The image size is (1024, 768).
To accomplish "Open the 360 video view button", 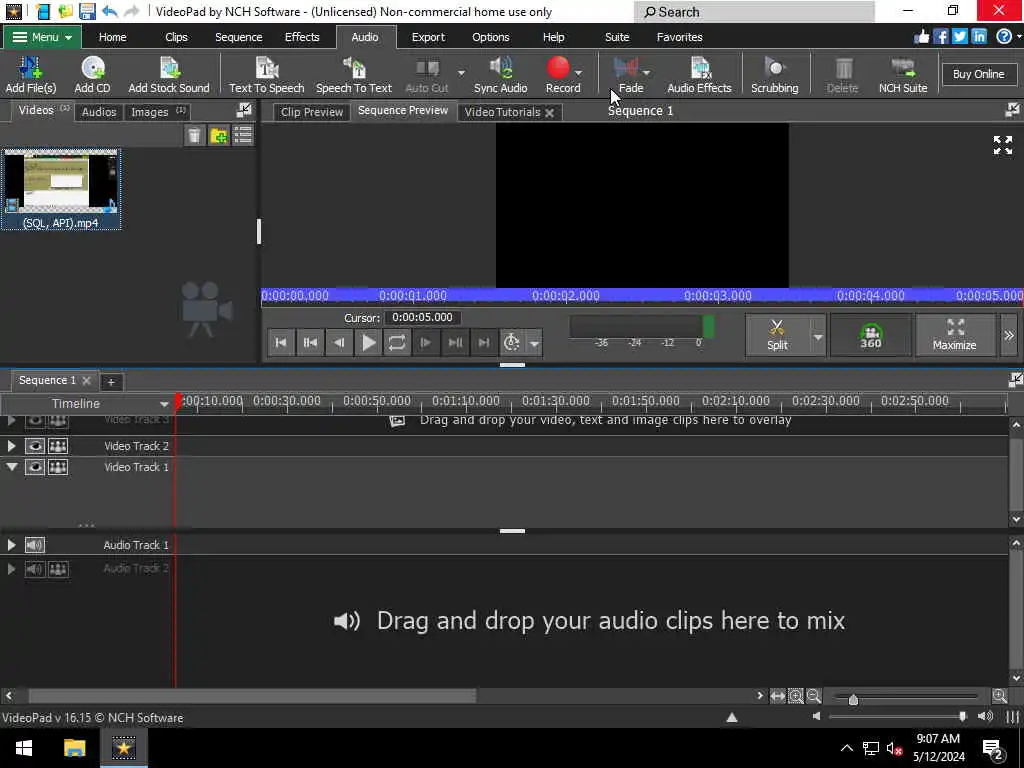I will click(871, 335).
